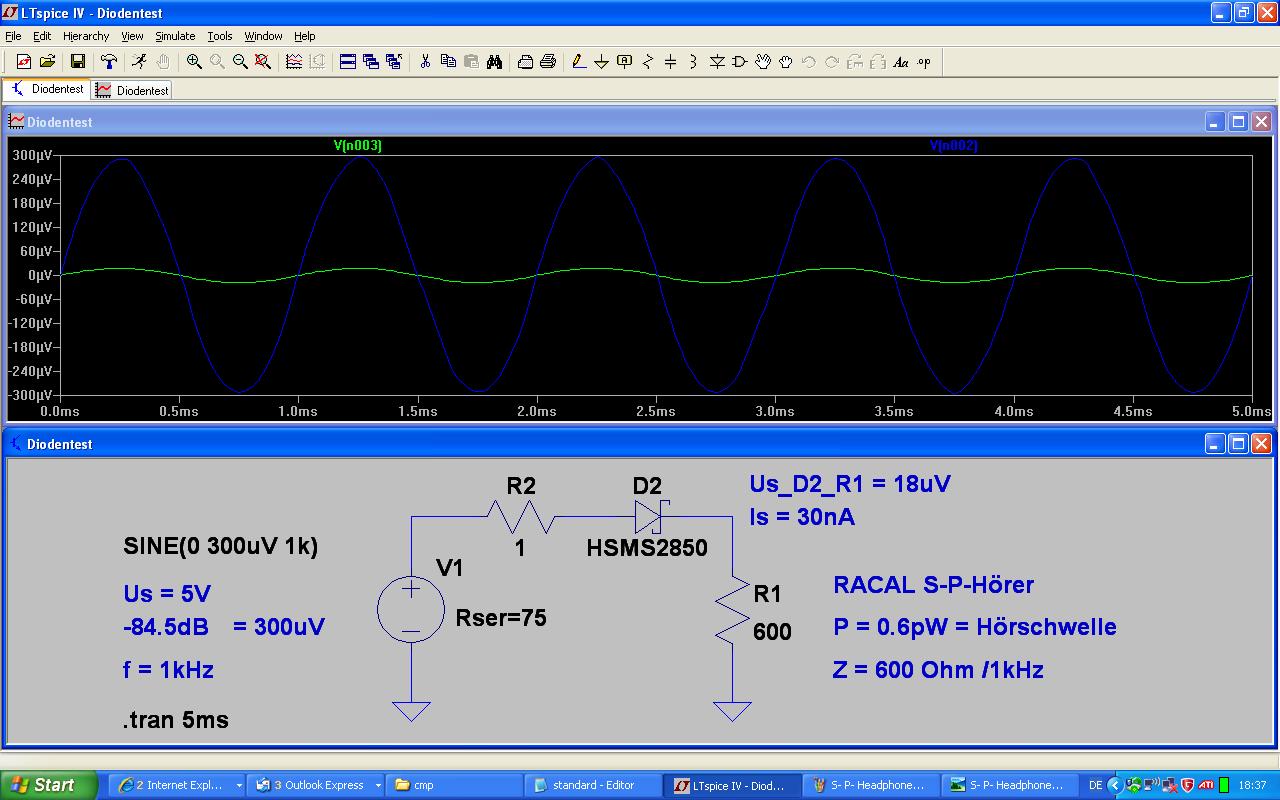Click the Zoom In magnifier icon
The height and width of the screenshot is (800, 1280).
click(194, 62)
